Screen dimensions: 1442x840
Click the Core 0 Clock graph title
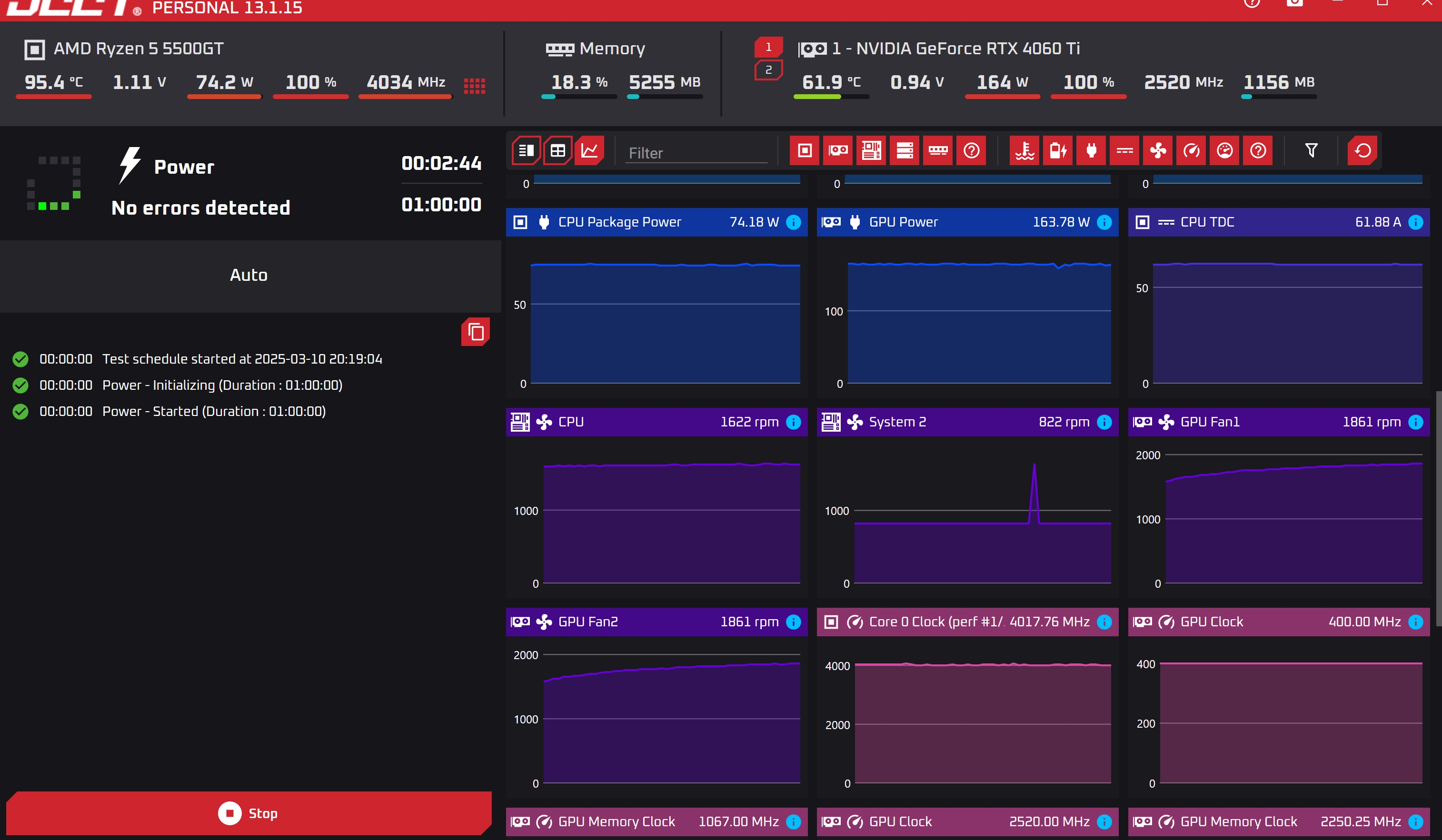click(936, 622)
